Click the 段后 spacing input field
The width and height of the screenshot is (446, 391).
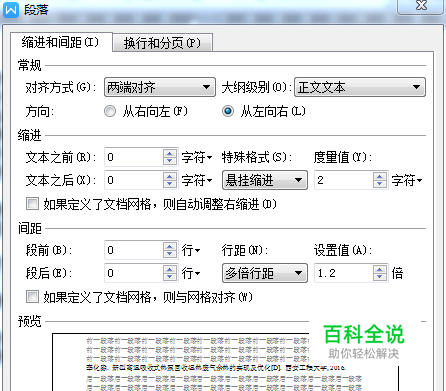(134, 273)
